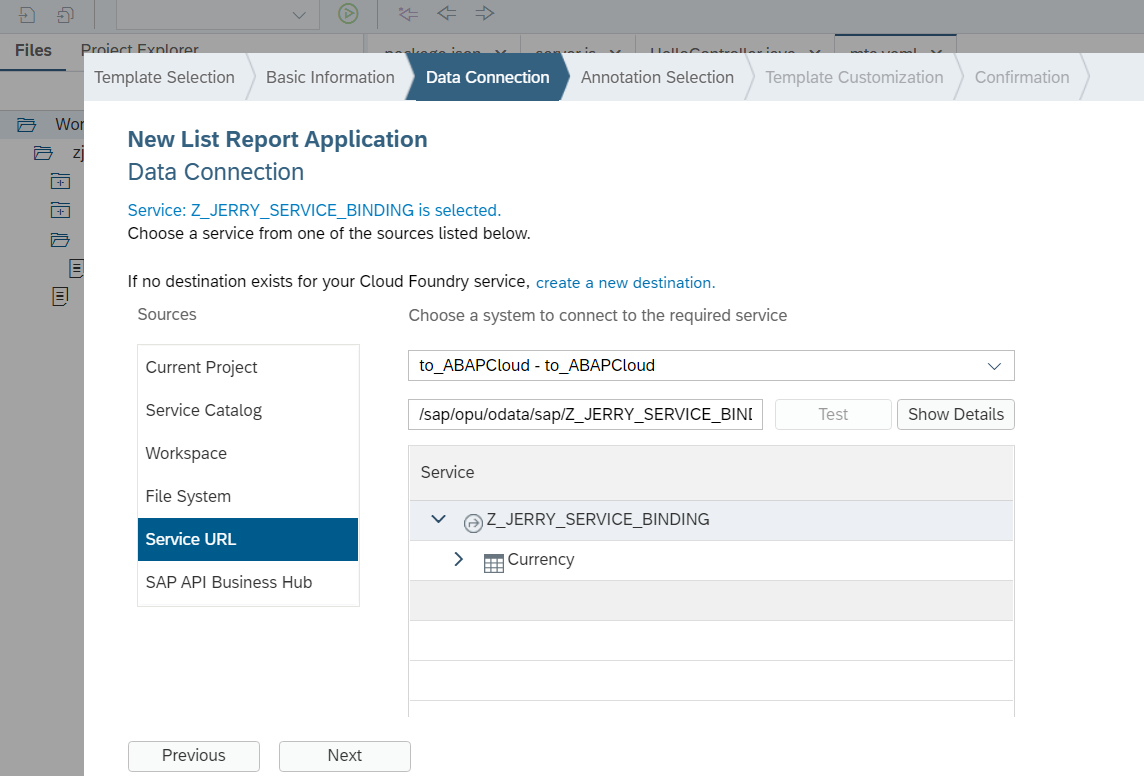
Task: Click the back navigation arrow icon
Action: click(x=447, y=13)
